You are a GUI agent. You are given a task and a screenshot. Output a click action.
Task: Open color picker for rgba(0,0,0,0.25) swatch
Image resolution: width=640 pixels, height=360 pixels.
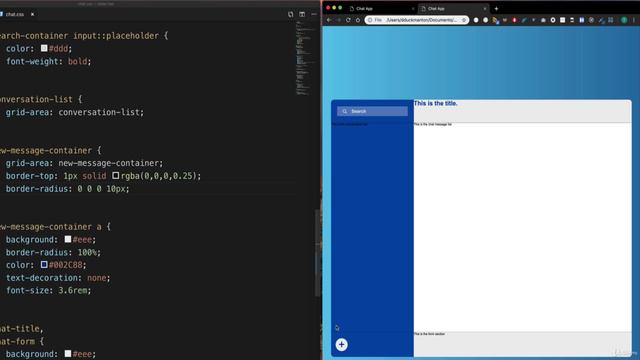pyautogui.click(x=116, y=176)
